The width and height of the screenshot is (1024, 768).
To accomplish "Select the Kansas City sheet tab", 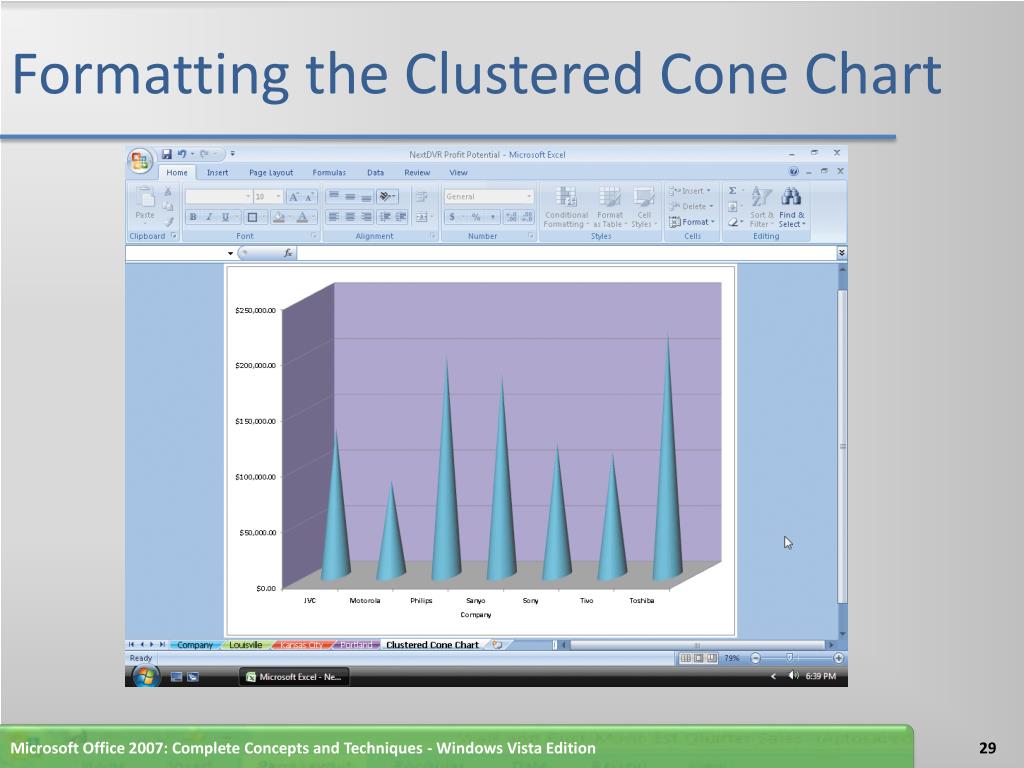I will point(302,645).
